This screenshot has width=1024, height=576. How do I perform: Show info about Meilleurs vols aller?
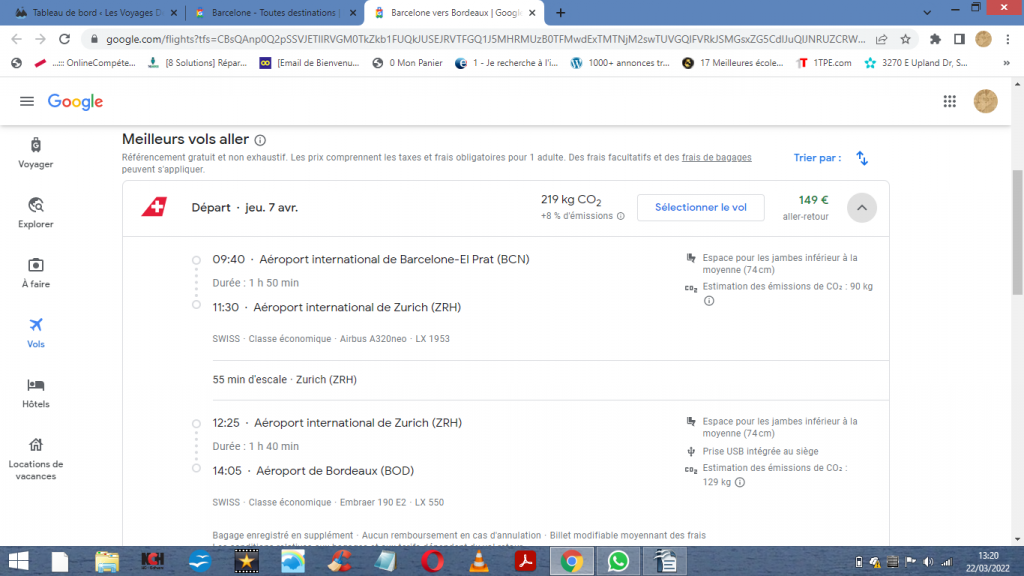click(x=260, y=140)
